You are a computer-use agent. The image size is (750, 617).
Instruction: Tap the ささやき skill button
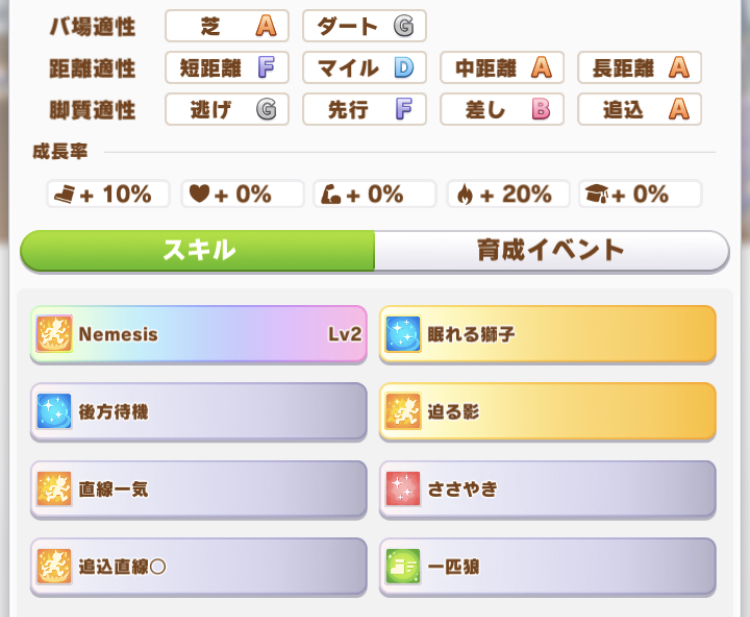click(x=547, y=489)
